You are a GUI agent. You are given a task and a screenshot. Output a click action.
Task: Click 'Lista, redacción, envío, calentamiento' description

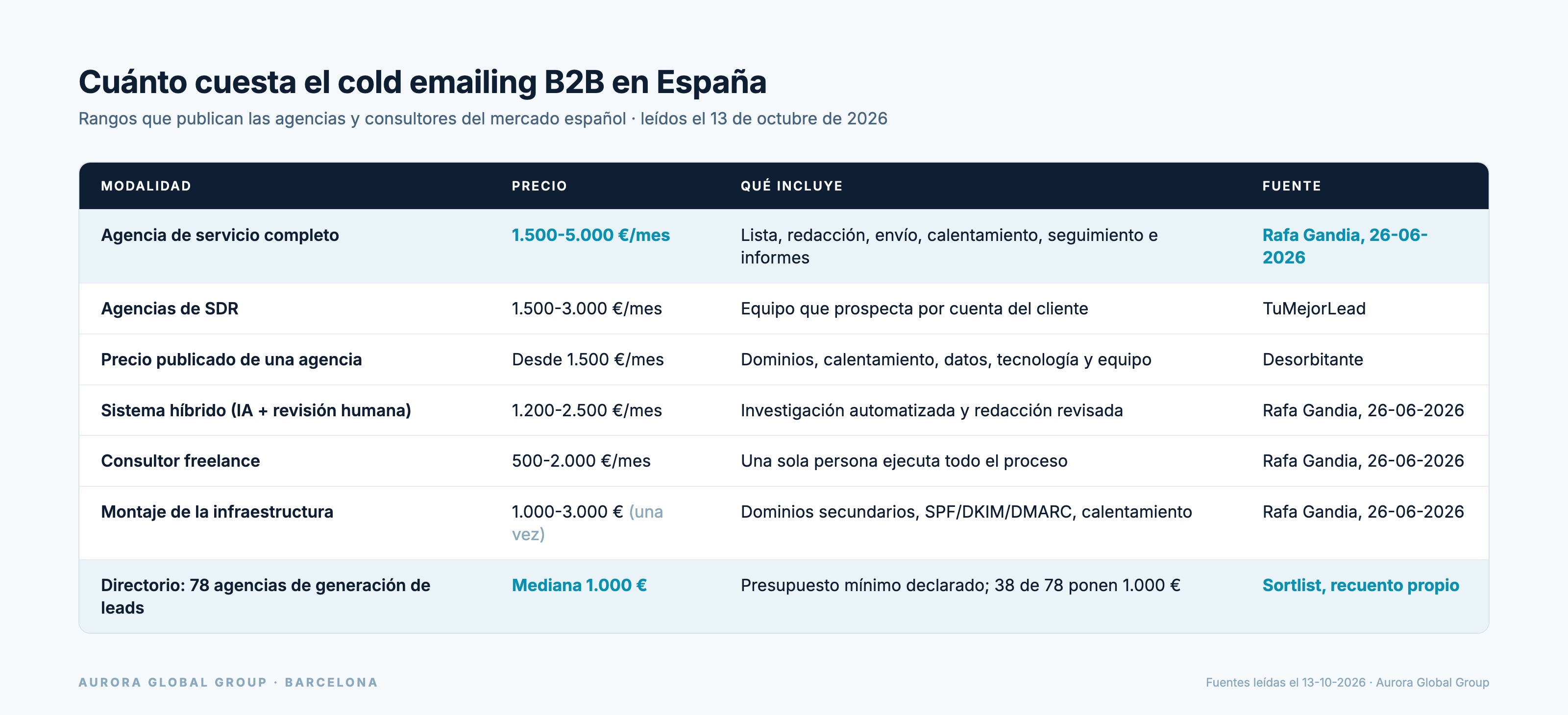click(x=949, y=246)
